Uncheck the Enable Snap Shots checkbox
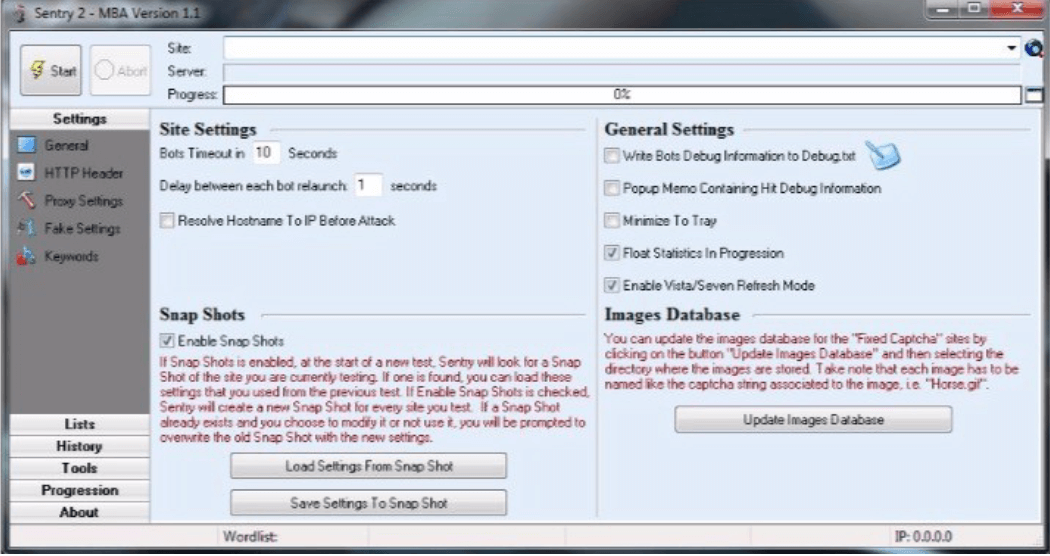The width and height of the screenshot is (1050, 556). click(168, 341)
